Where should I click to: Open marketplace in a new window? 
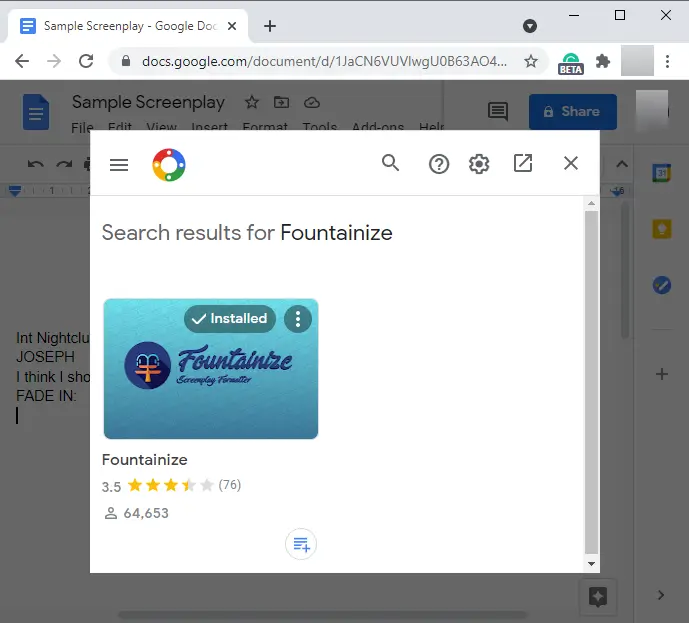(523, 163)
